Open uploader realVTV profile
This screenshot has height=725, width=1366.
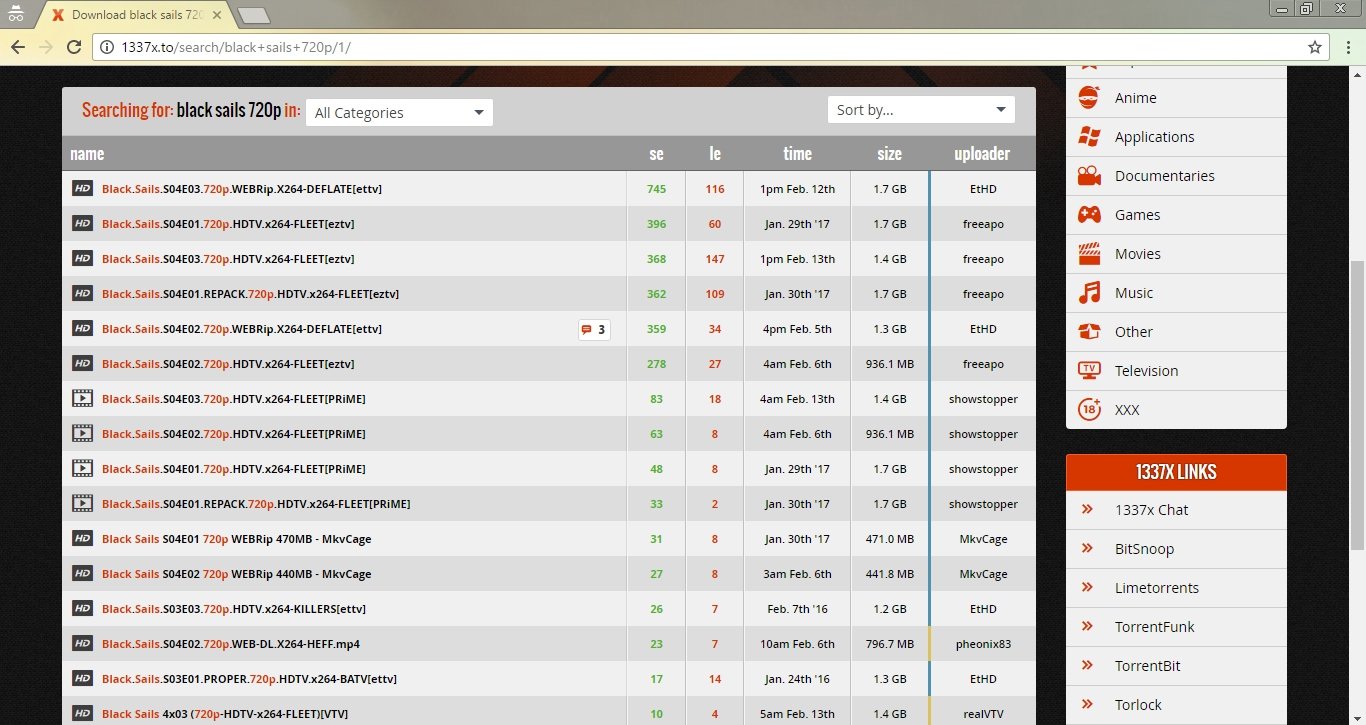[x=983, y=714]
